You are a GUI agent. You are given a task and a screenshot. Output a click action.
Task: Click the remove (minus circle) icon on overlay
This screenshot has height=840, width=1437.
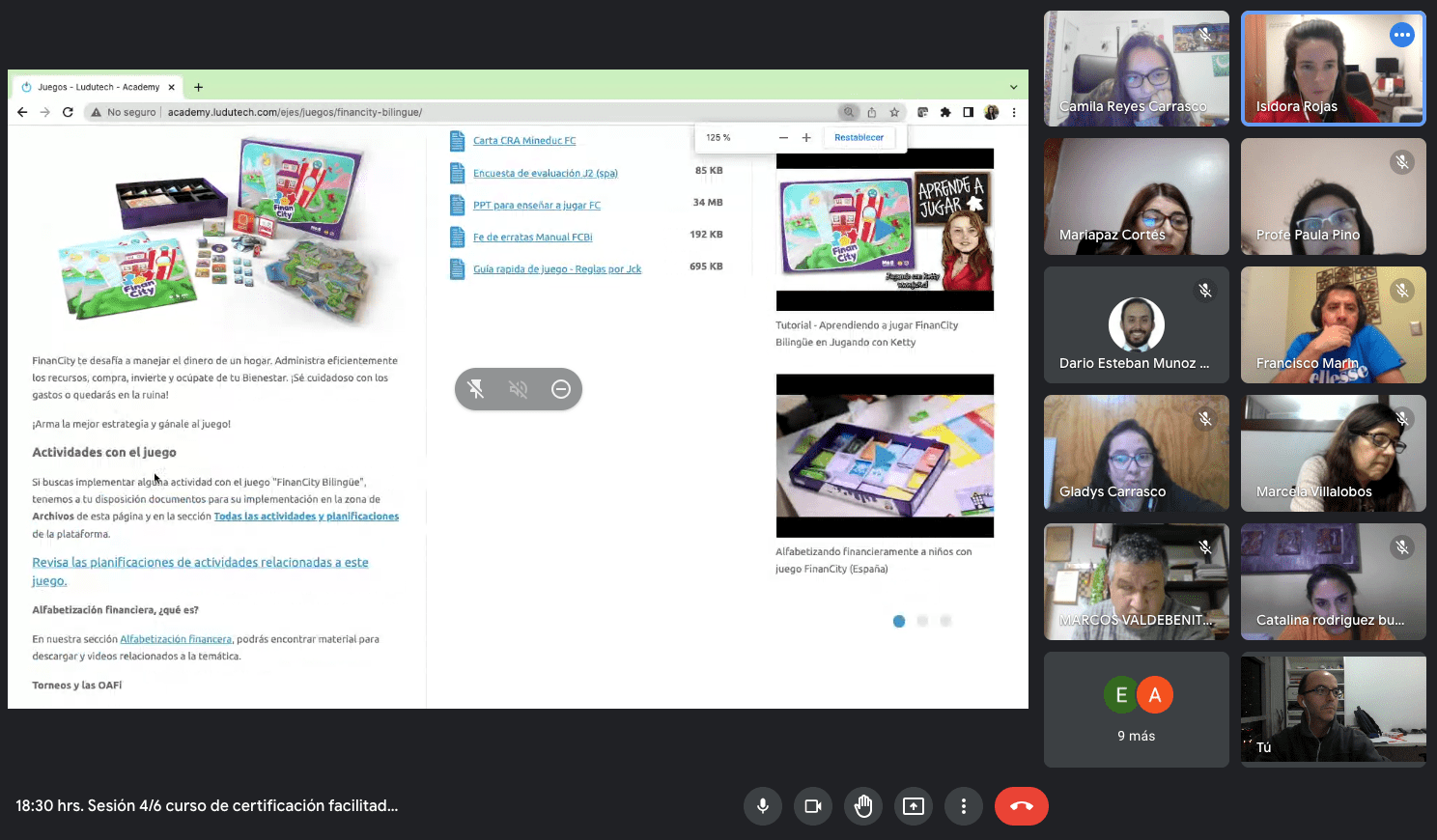click(561, 389)
